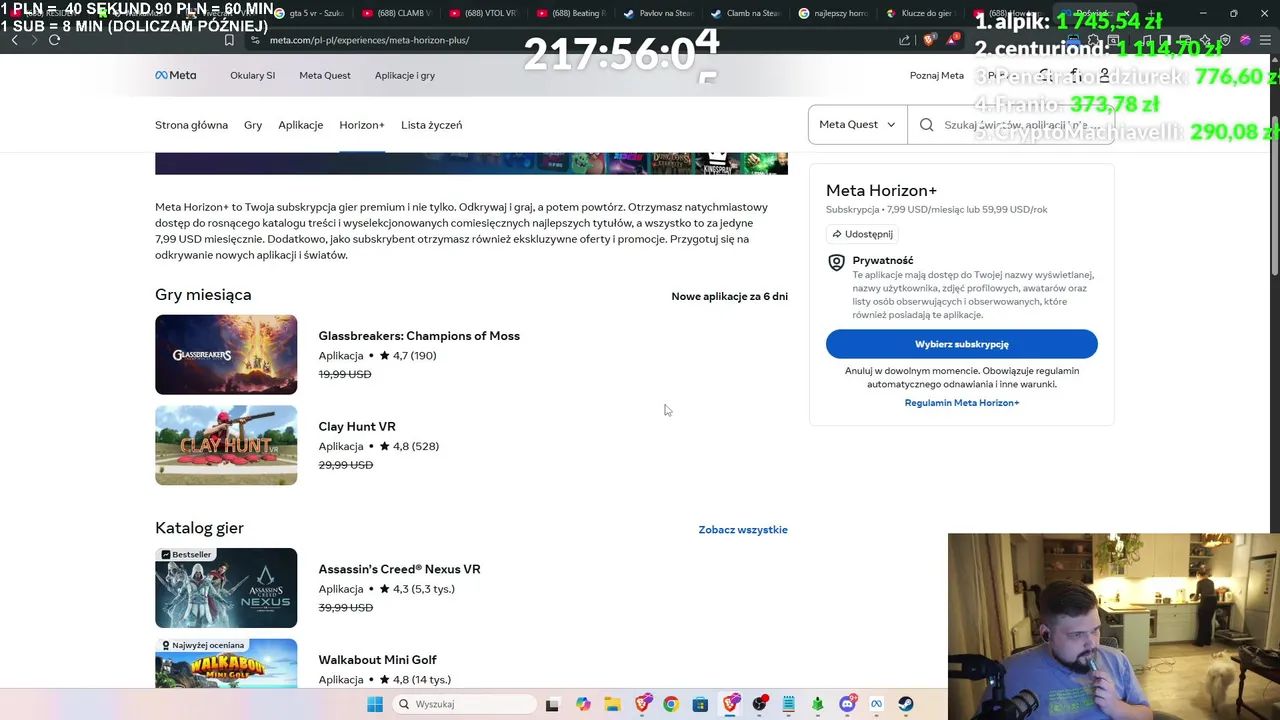This screenshot has width=1280, height=720.
Task: Open Brave Shields lion icon
Action: pos(929,40)
